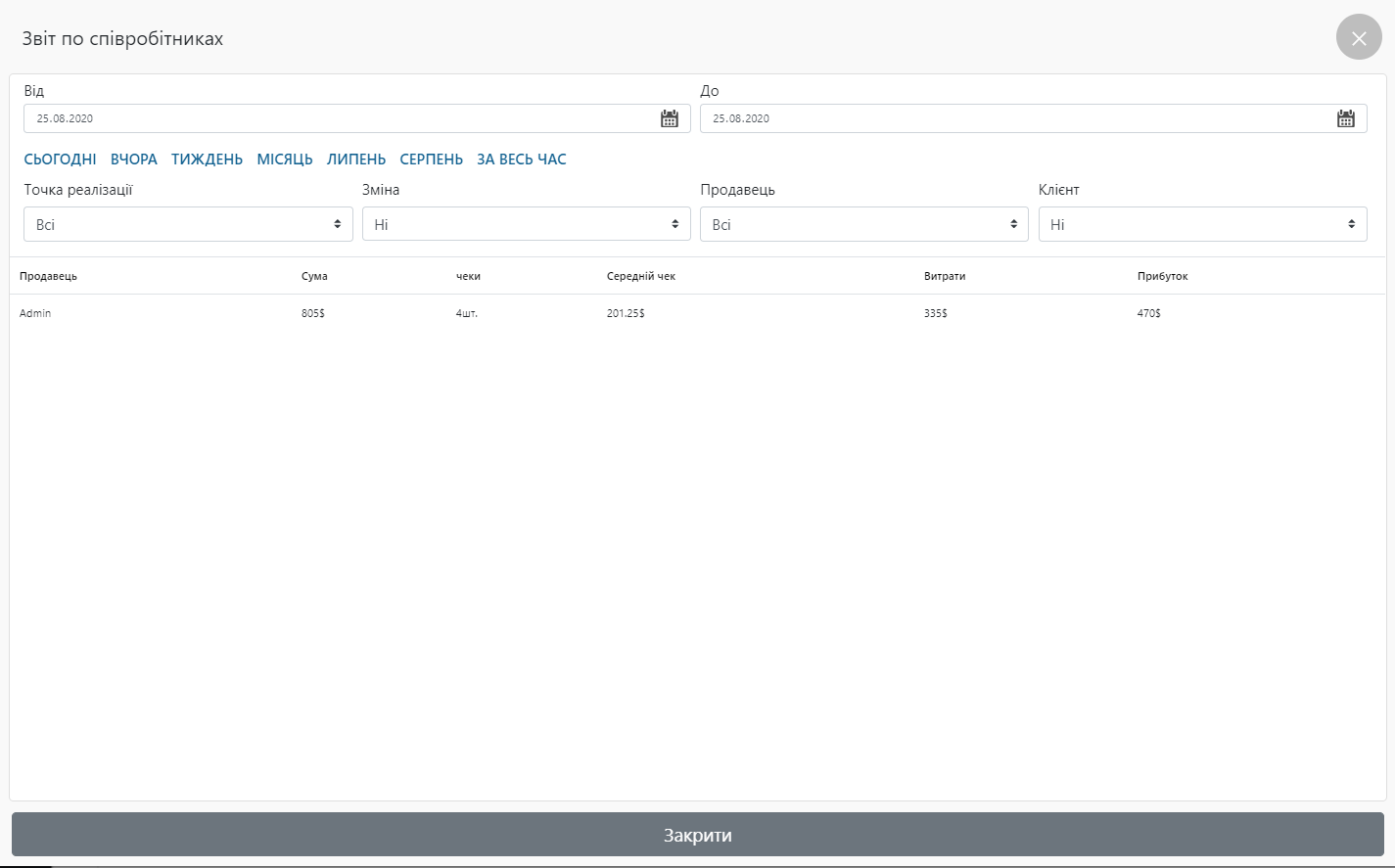Open the calendar icon in the До field

pos(1346,118)
